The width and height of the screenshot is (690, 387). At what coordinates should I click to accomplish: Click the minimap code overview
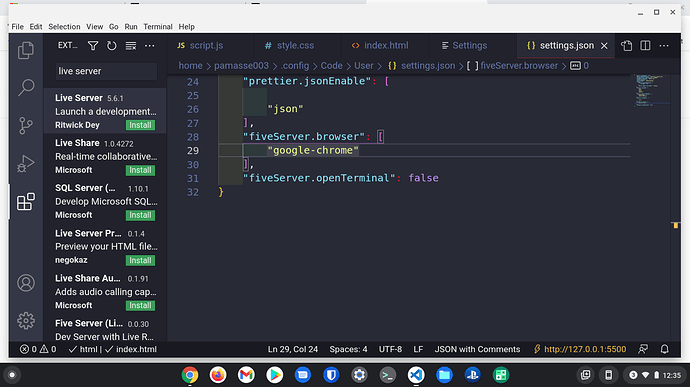[x=652, y=90]
